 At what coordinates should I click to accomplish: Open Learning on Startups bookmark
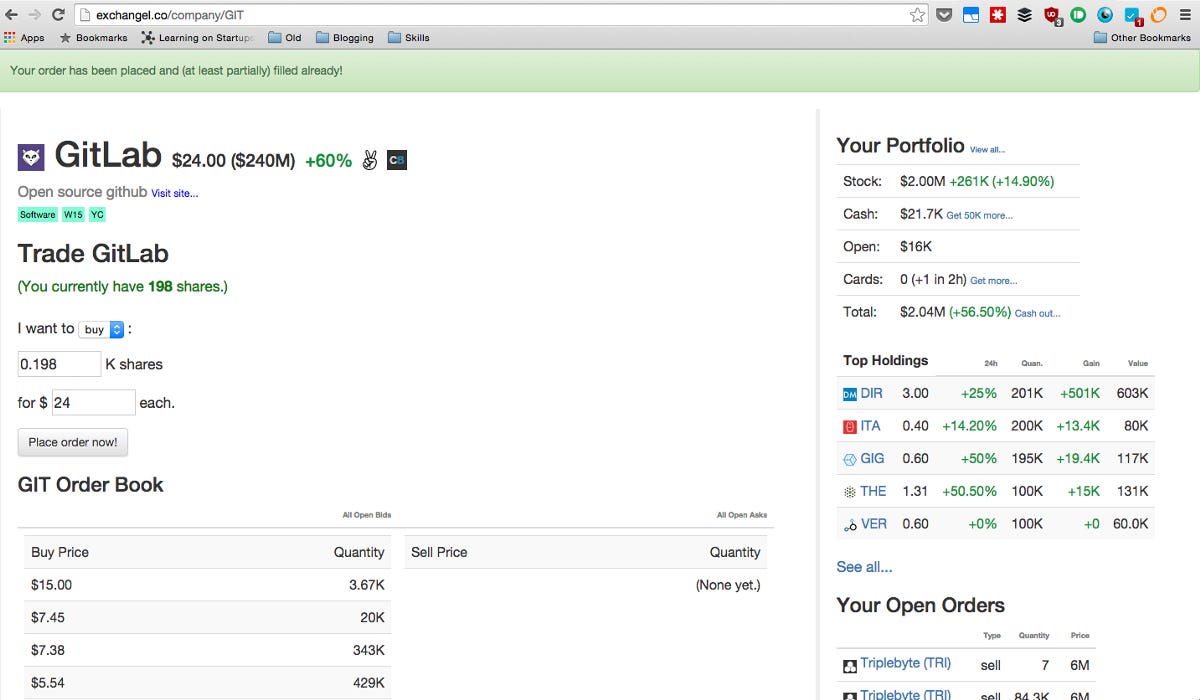pyautogui.click(x=198, y=38)
